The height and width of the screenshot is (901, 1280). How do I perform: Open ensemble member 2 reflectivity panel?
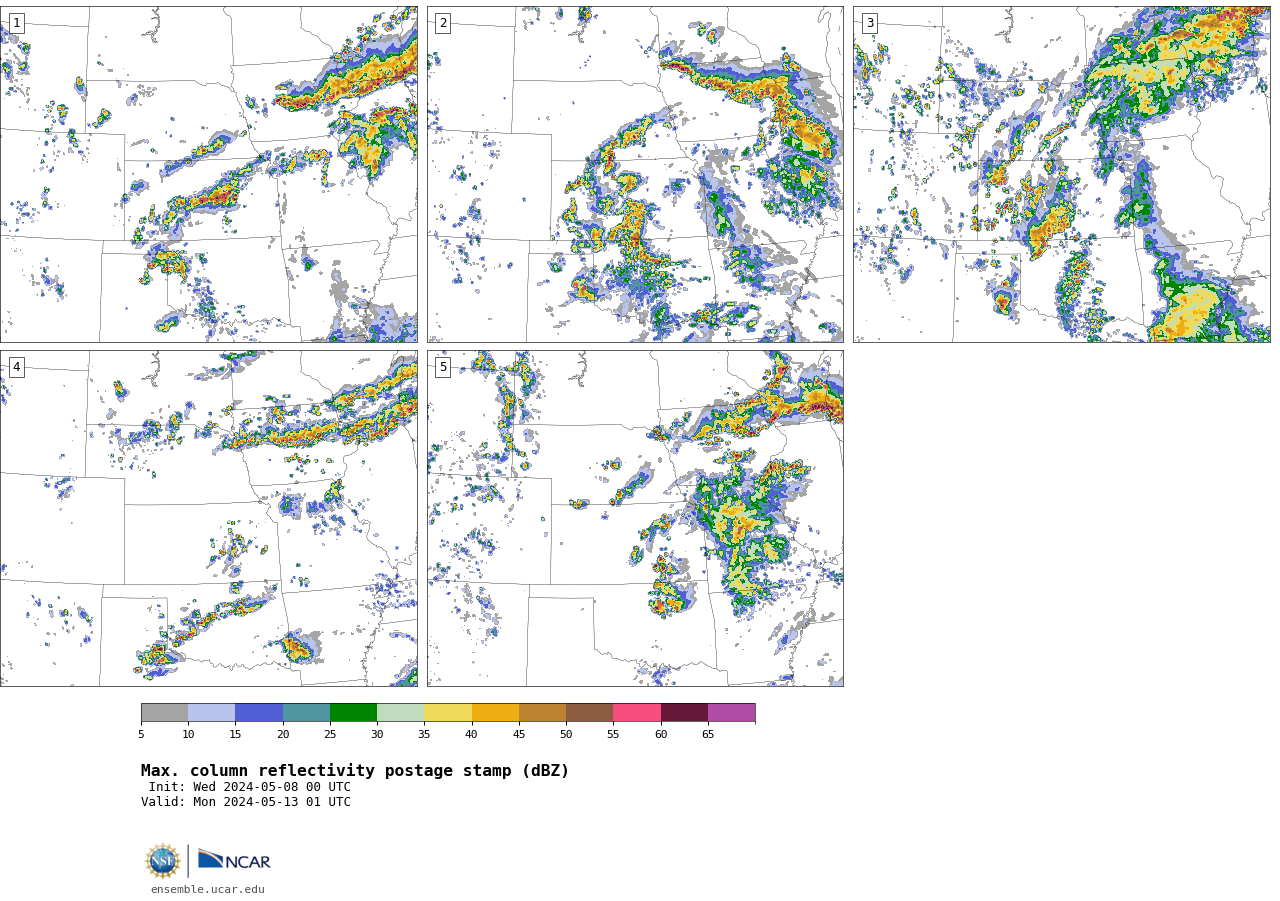(x=635, y=174)
